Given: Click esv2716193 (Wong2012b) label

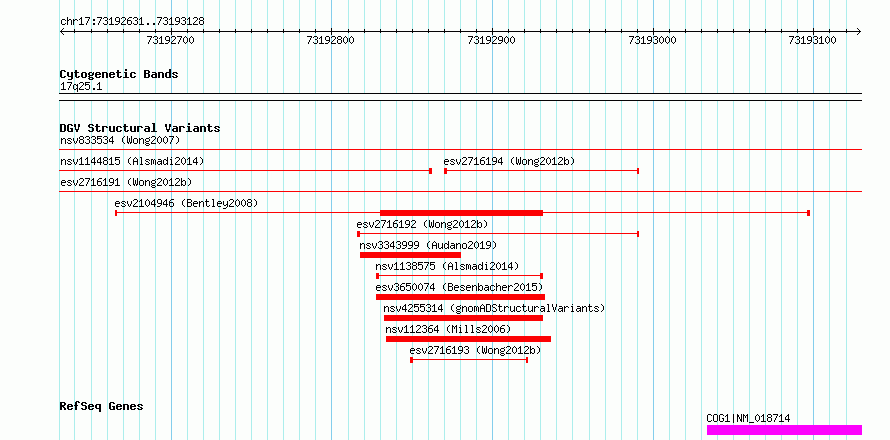Looking at the screenshot, I should click(x=475, y=351).
